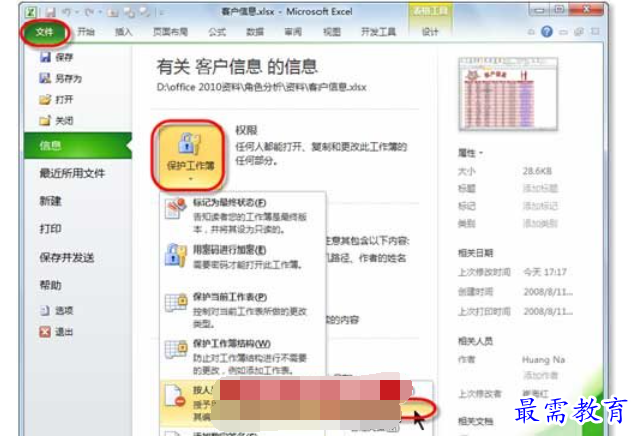
Task: Click the 今天 17:17 last modified value
Action: pyautogui.click(x=544, y=272)
